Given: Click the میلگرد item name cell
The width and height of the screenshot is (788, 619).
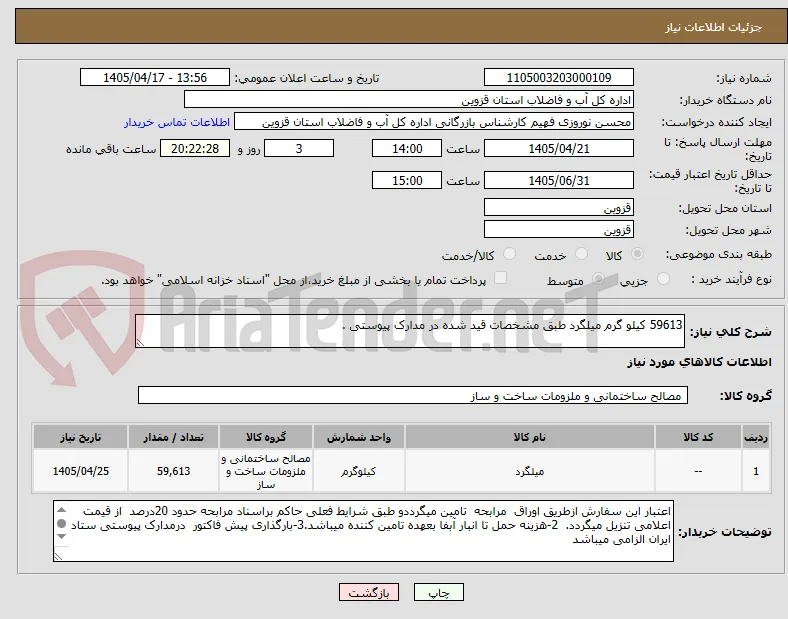Looking at the screenshot, I should [x=530, y=471].
